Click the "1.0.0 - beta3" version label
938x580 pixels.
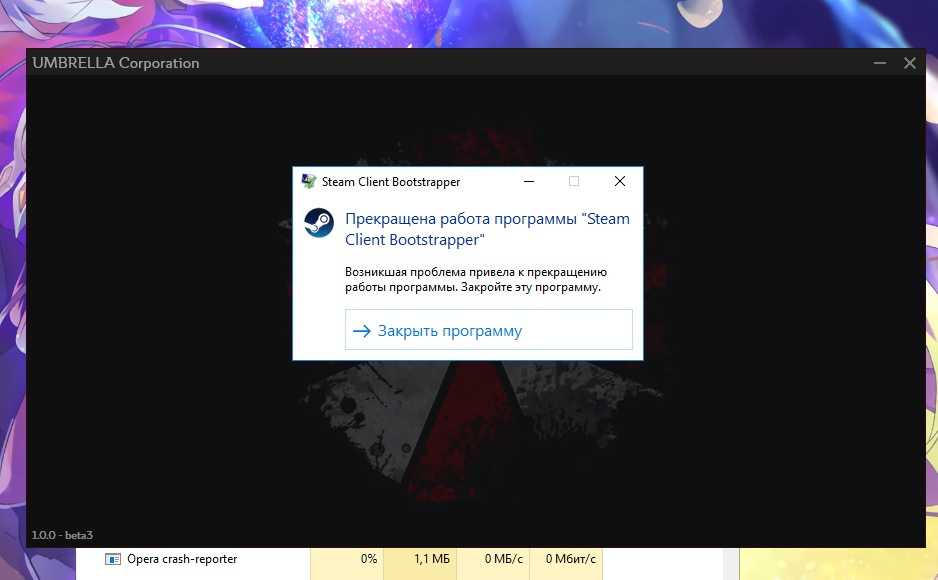point(62,535)
